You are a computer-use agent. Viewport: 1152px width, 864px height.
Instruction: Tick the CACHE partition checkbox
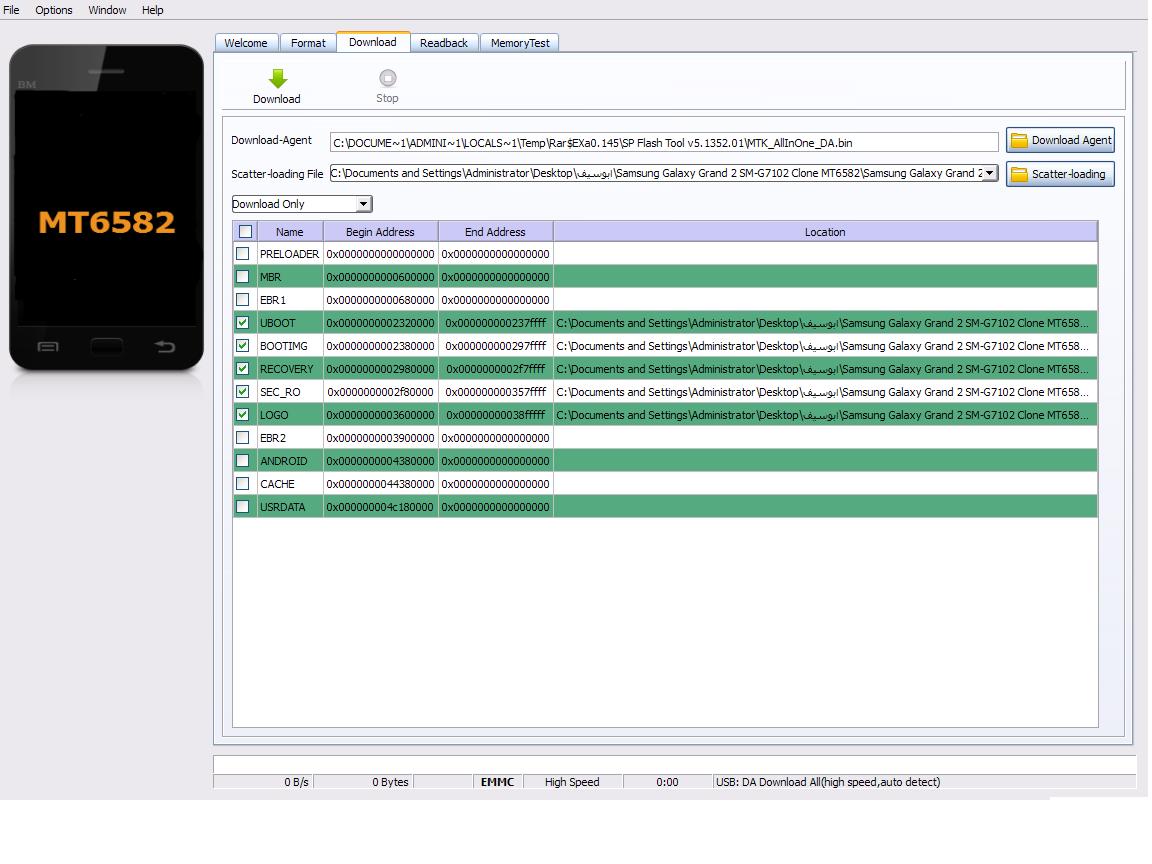[x=242, y=483]
